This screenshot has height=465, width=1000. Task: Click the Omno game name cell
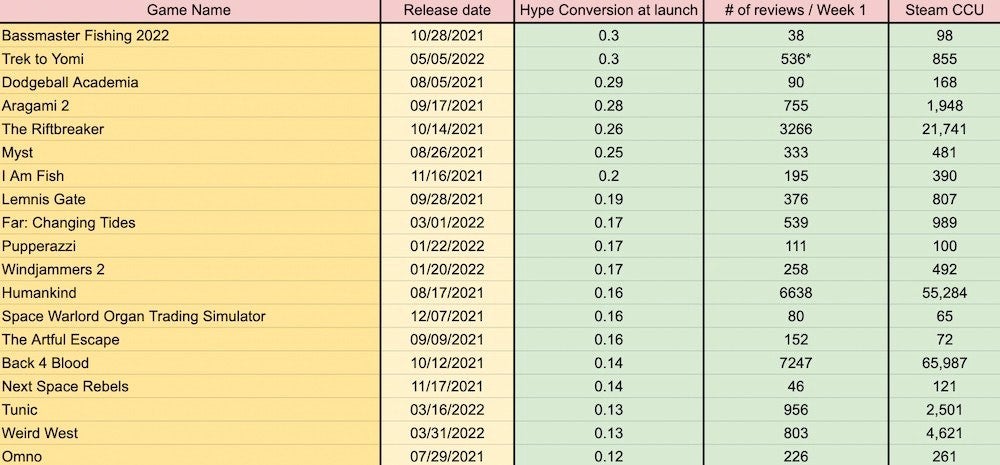[190, 455]
